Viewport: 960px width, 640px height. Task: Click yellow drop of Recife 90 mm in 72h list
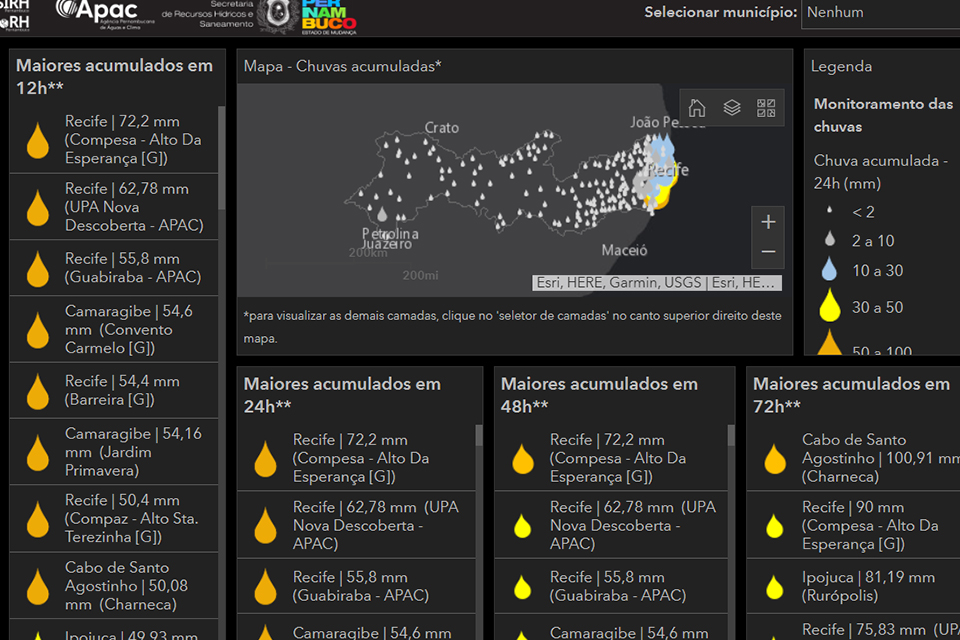775,526
